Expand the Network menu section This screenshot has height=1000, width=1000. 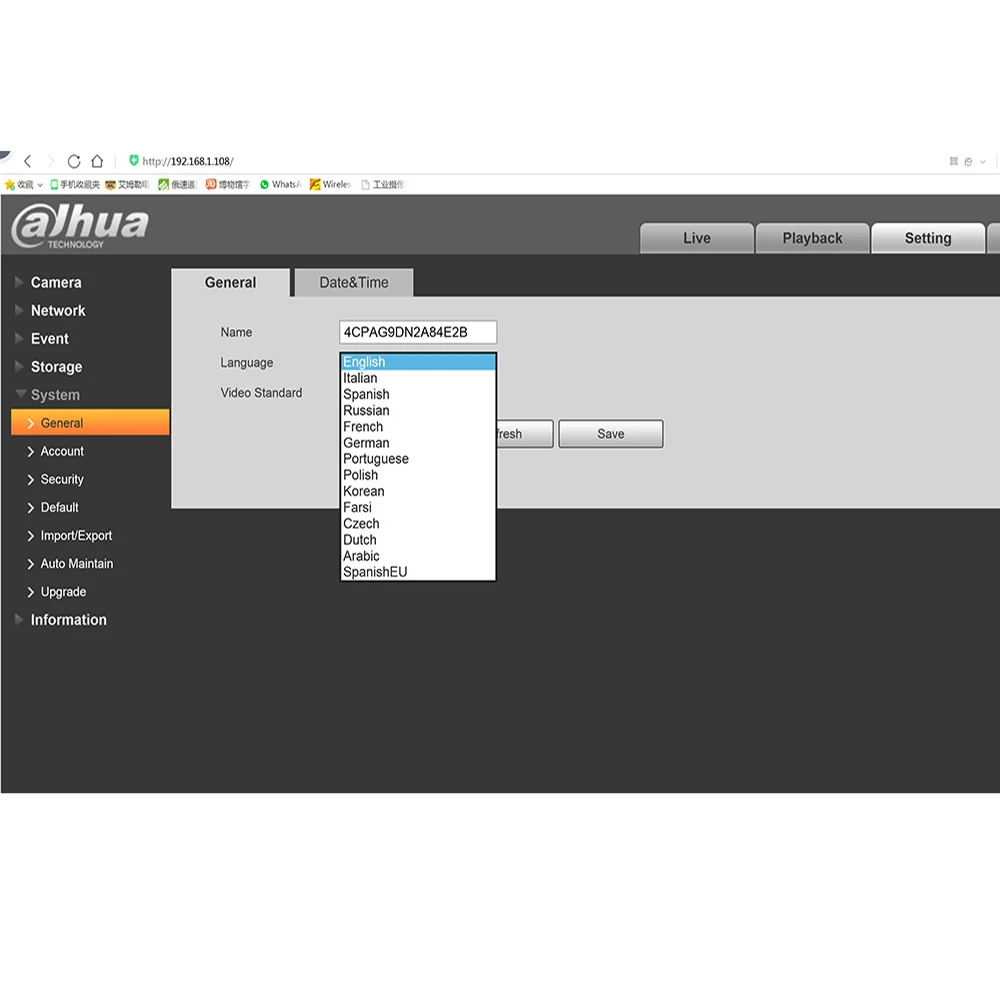point(50,311)
